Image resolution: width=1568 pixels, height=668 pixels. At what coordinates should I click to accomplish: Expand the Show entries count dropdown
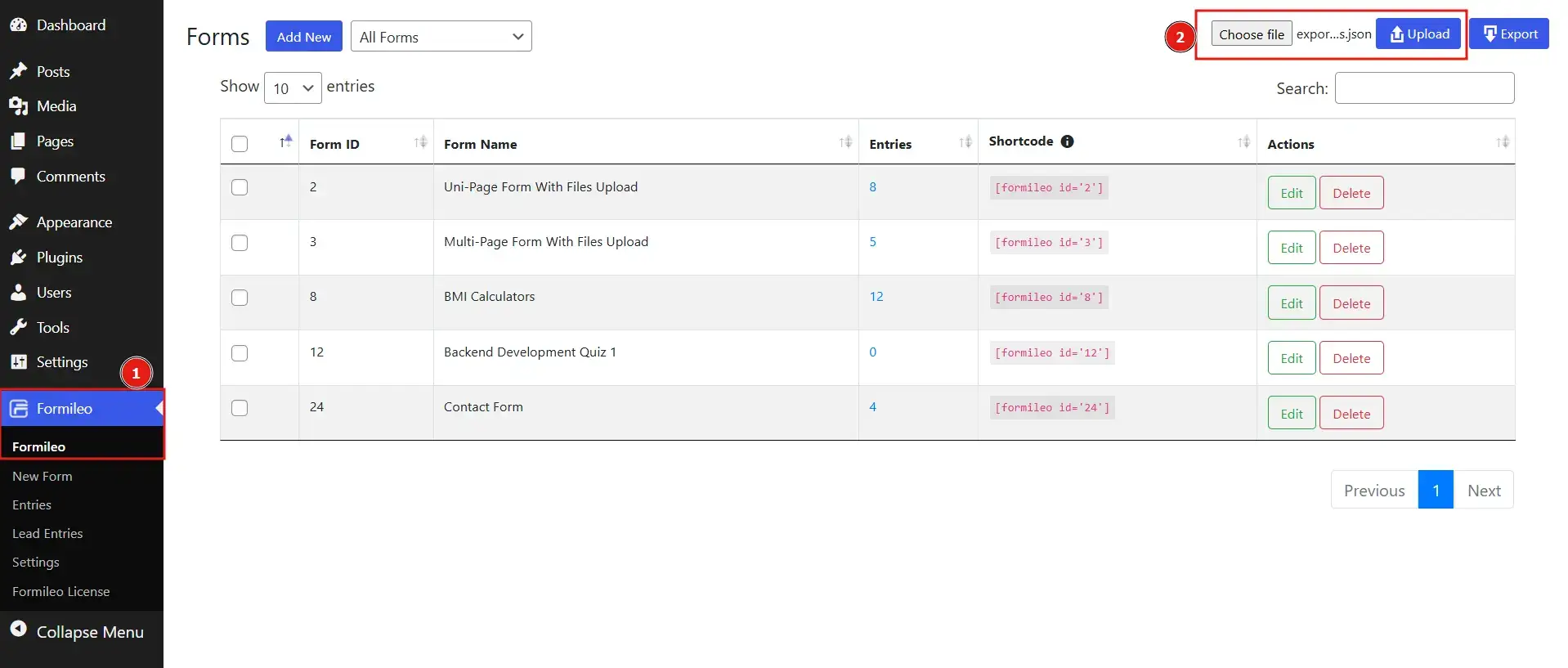[x=293, y=87]
